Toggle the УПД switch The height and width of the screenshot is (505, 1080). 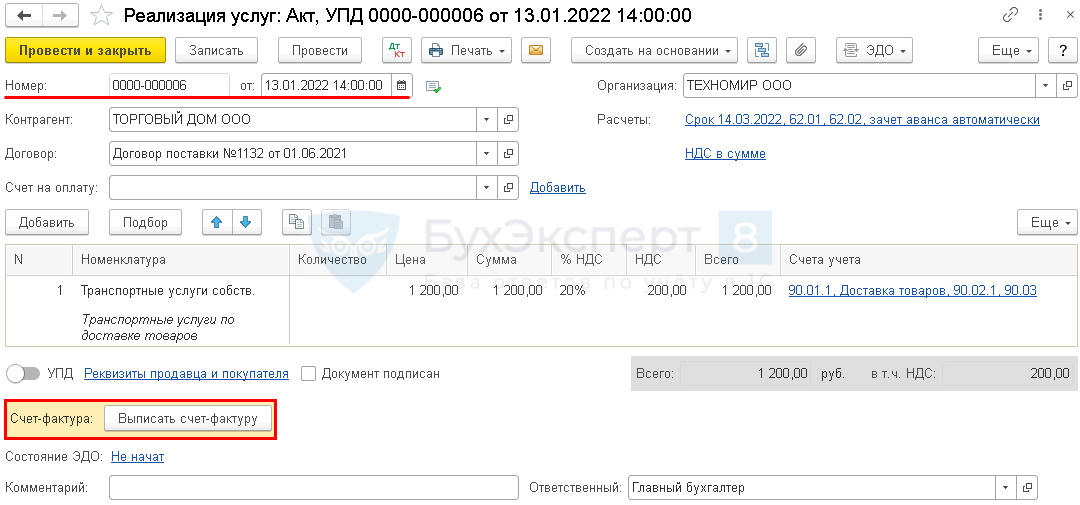click(x=23, y=373)
